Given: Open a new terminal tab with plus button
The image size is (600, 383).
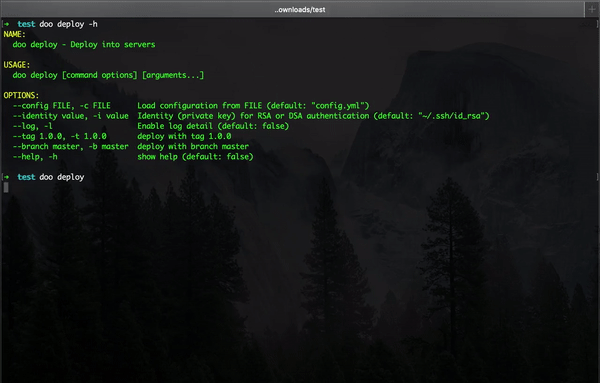Looking at the screenshot, I should point(592,9).
